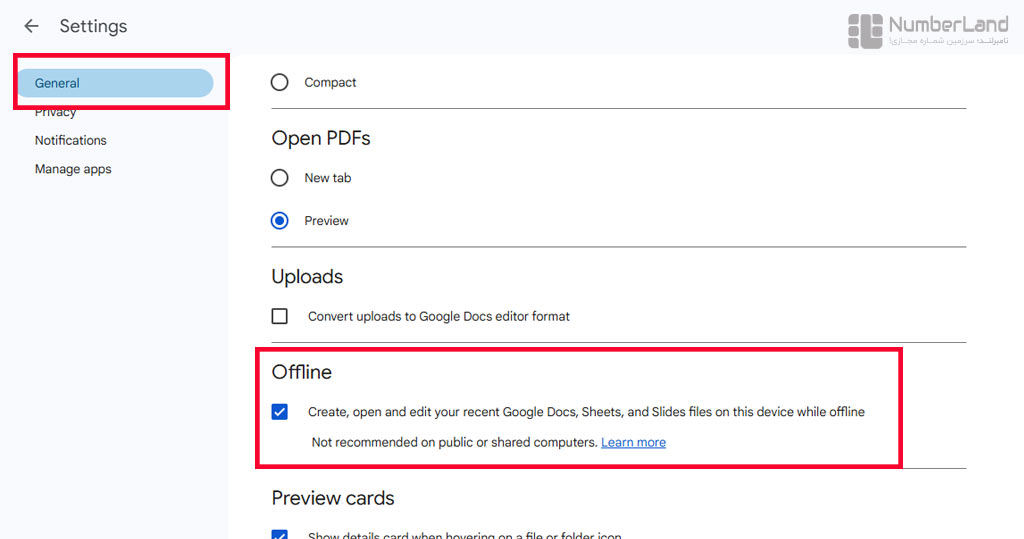Viewport: 1024px width, 539px height.
Task: Toggle the Offline access checkbox
Action: (x=280, y=412)
